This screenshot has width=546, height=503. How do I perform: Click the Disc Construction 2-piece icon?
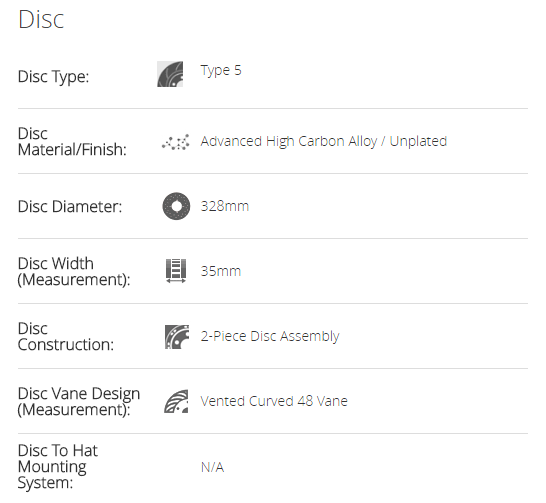pos(177,337)
